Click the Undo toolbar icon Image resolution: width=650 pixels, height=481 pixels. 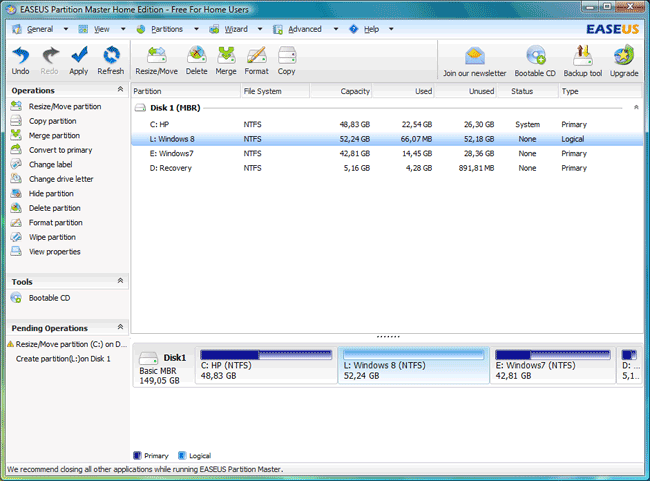click(x=20, y=59)
